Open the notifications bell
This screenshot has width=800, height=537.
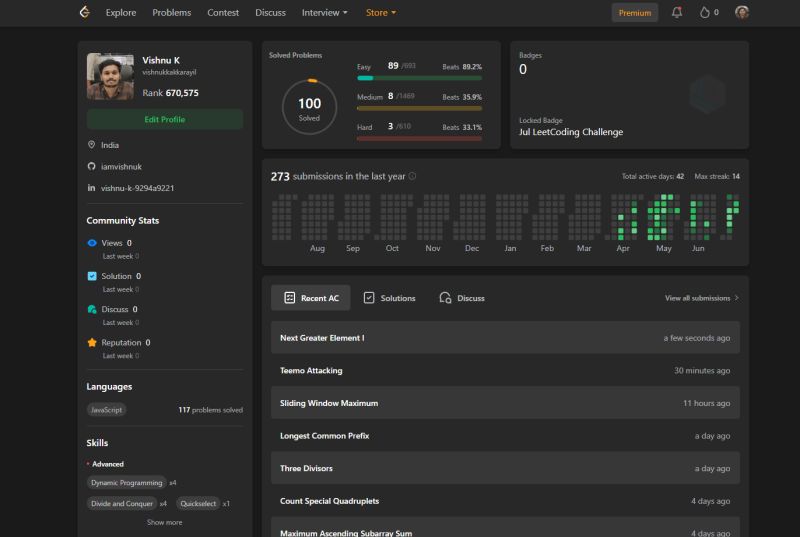point(677,12)
